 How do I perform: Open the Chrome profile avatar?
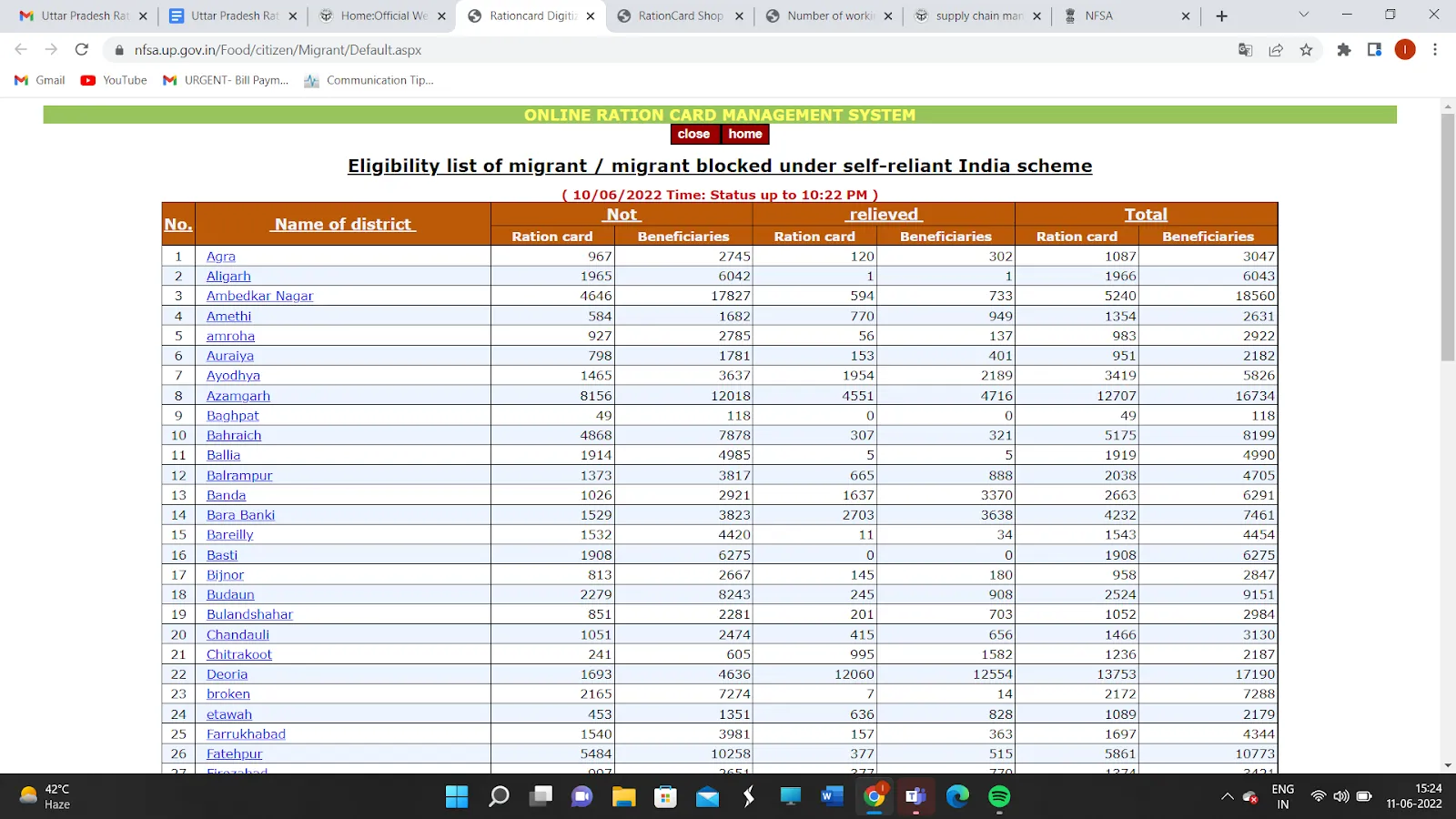1405,50
